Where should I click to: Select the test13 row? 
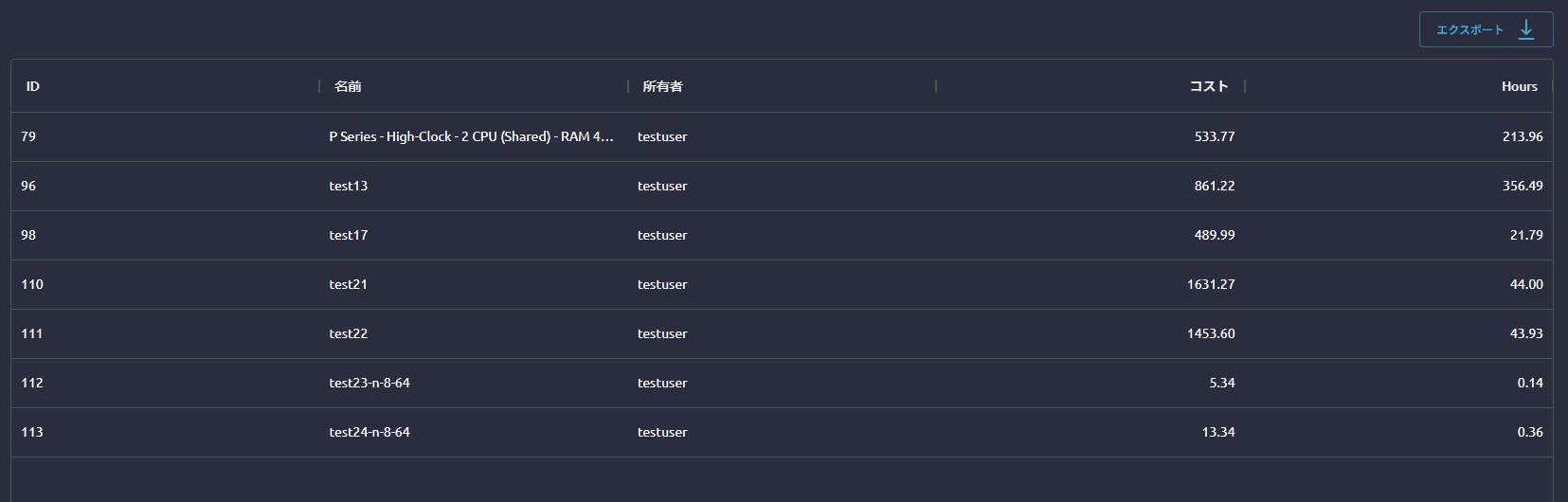pyautogui.click(x=349, y=186)
